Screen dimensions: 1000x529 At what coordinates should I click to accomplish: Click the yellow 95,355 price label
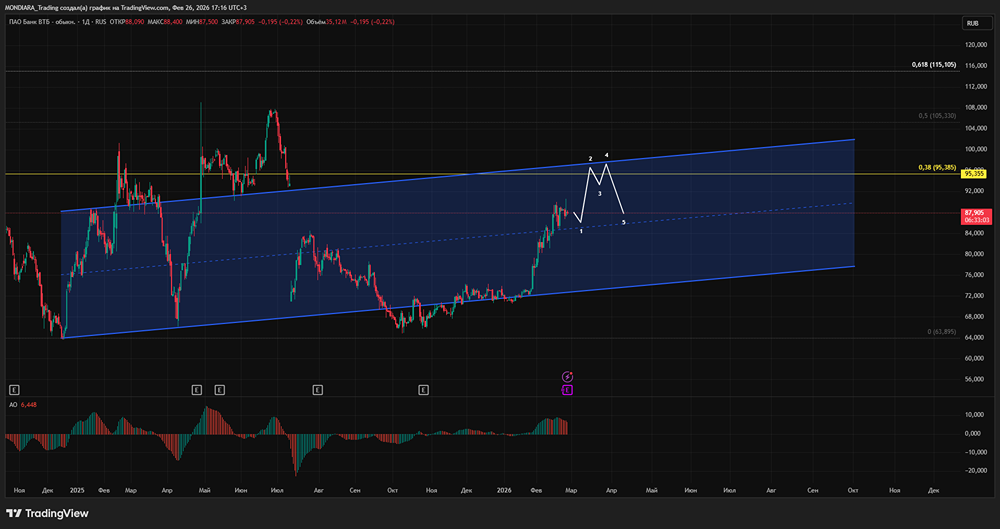coord(974,174)
